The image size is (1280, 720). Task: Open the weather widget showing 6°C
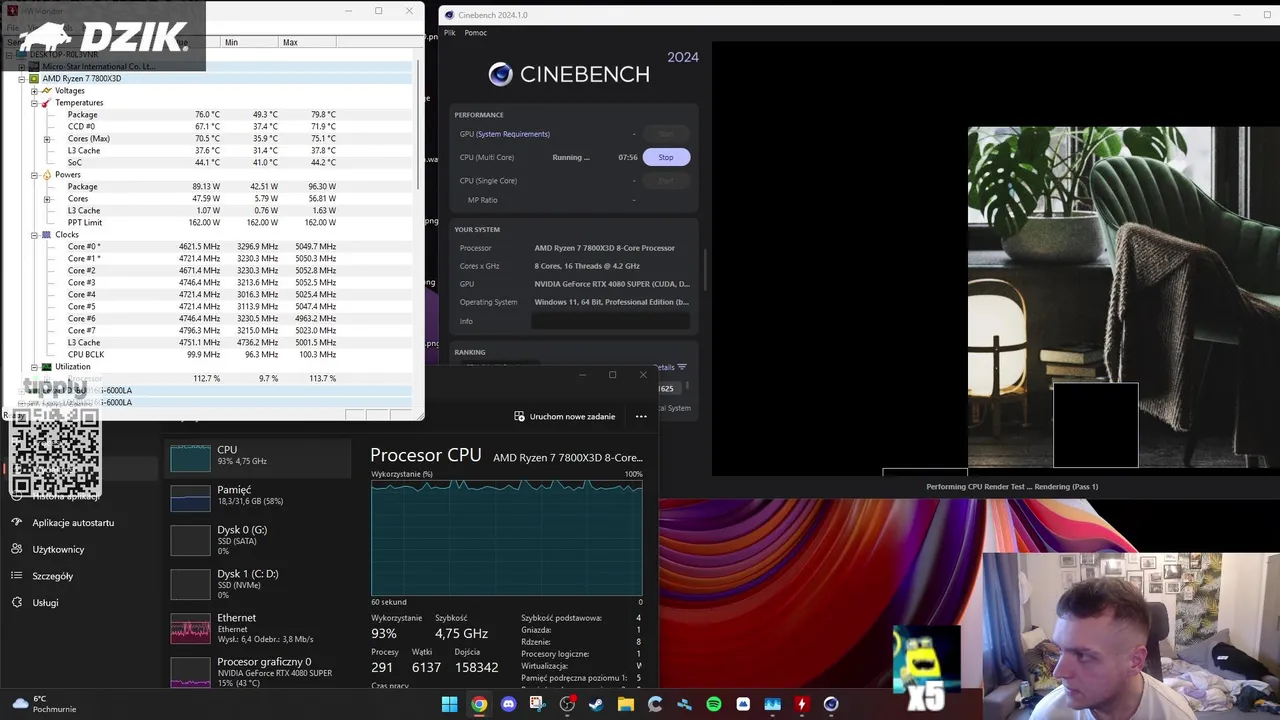click(45, 704)
